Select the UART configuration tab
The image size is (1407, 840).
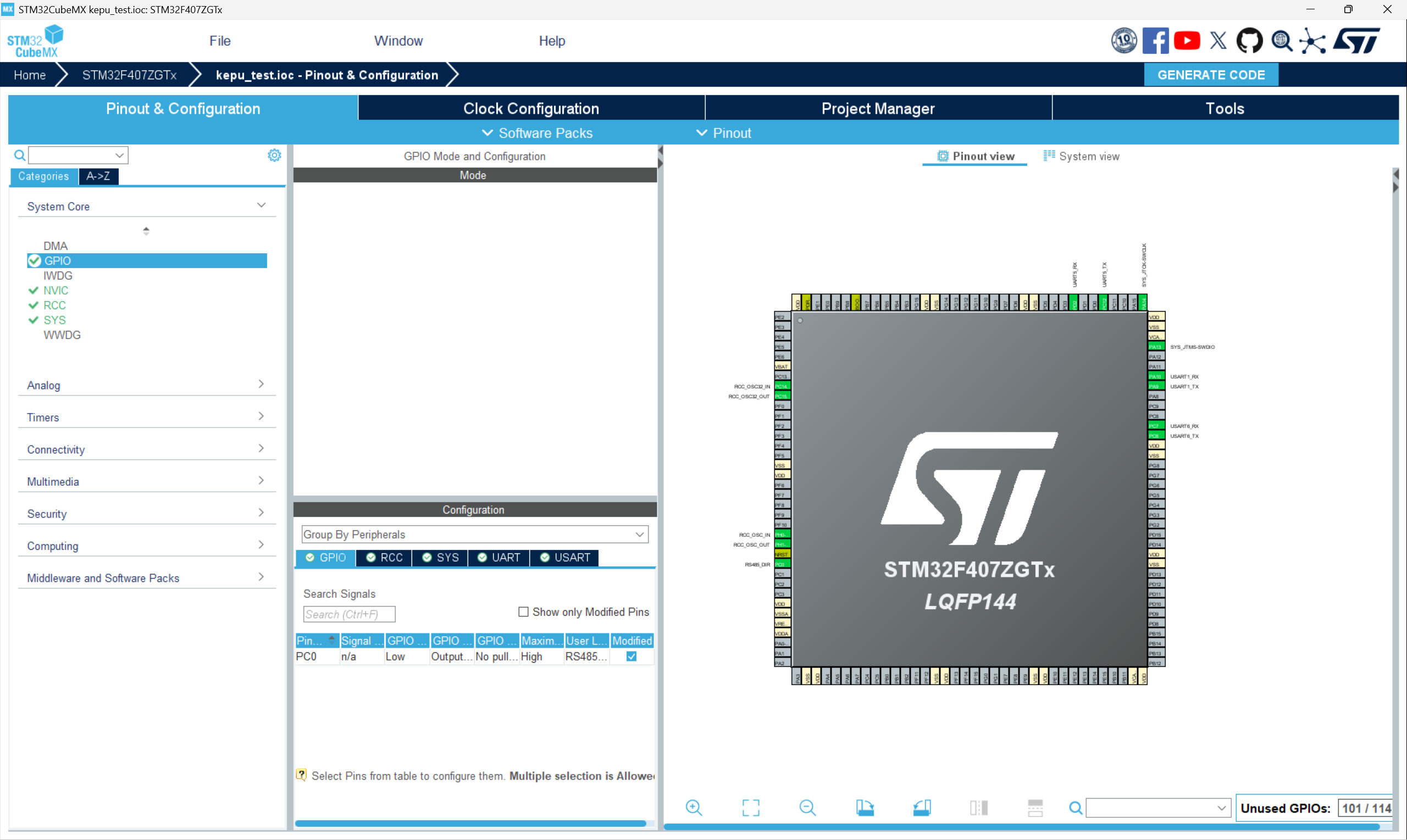click(x=499, y=558)
